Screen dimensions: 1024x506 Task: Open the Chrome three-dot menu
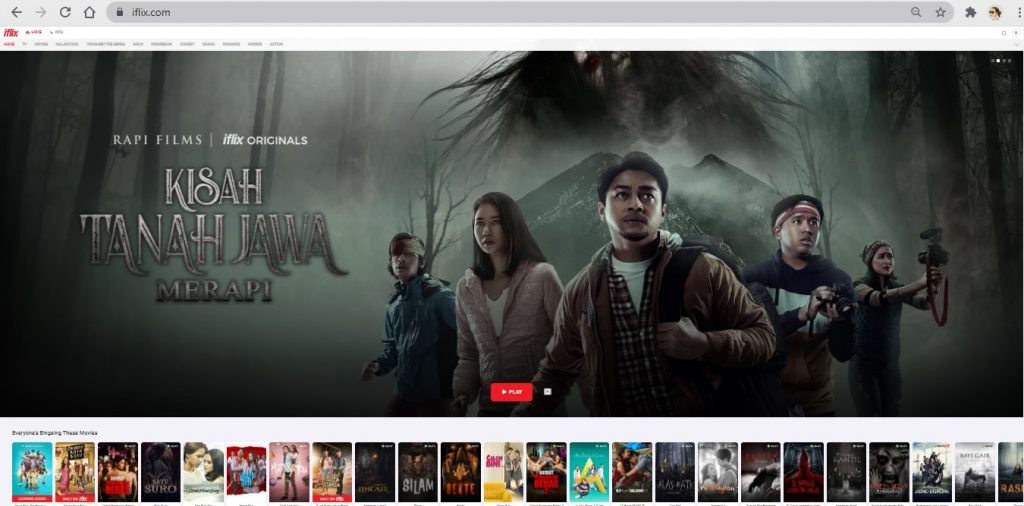[1017, 12]
